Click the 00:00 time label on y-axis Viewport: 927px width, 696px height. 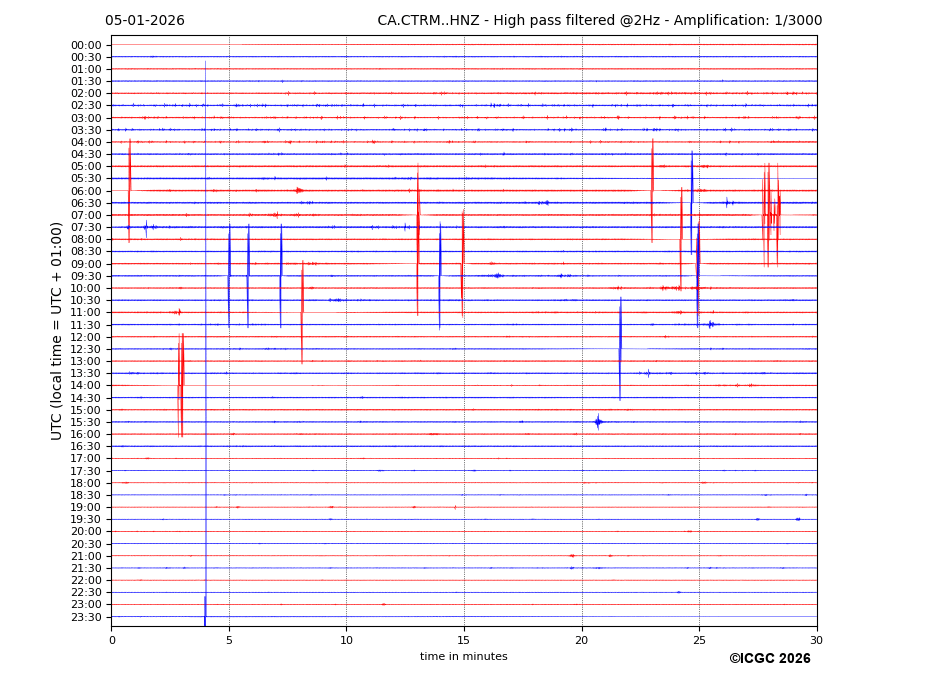85,45
